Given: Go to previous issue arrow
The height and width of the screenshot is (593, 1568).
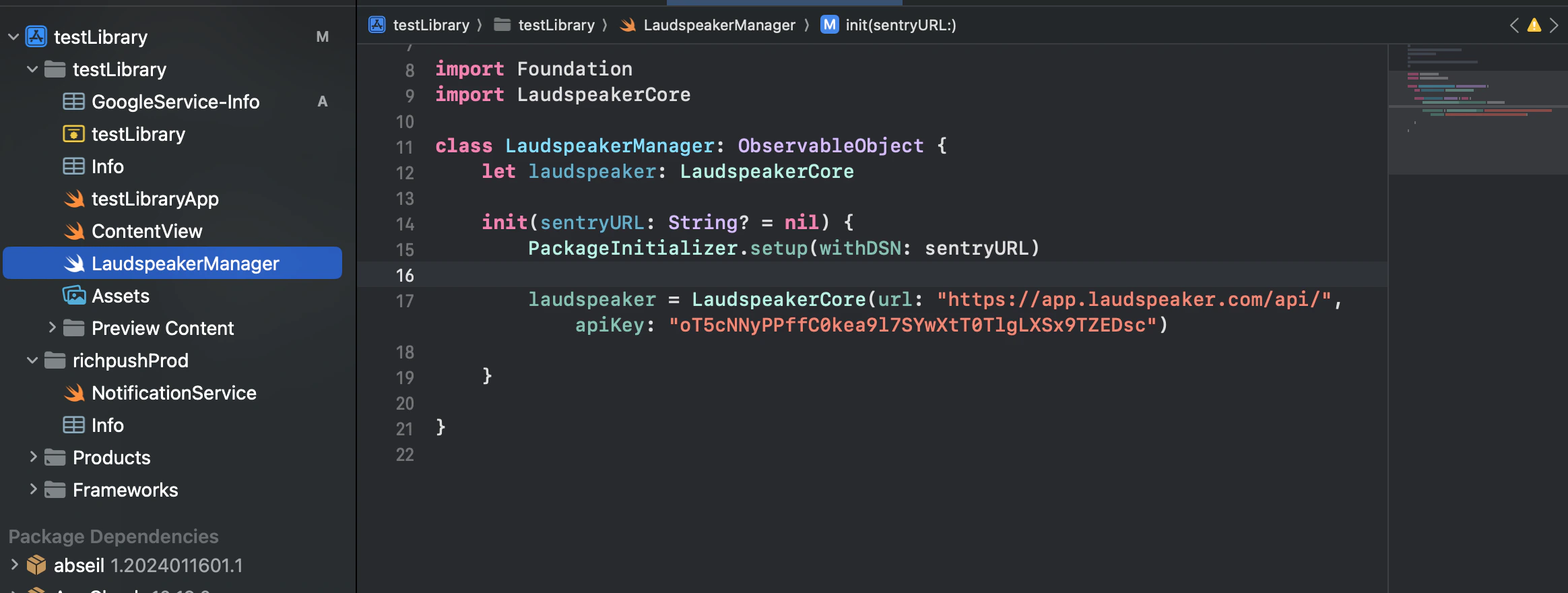Looking at the screenshot, I should coord(1514,26).
